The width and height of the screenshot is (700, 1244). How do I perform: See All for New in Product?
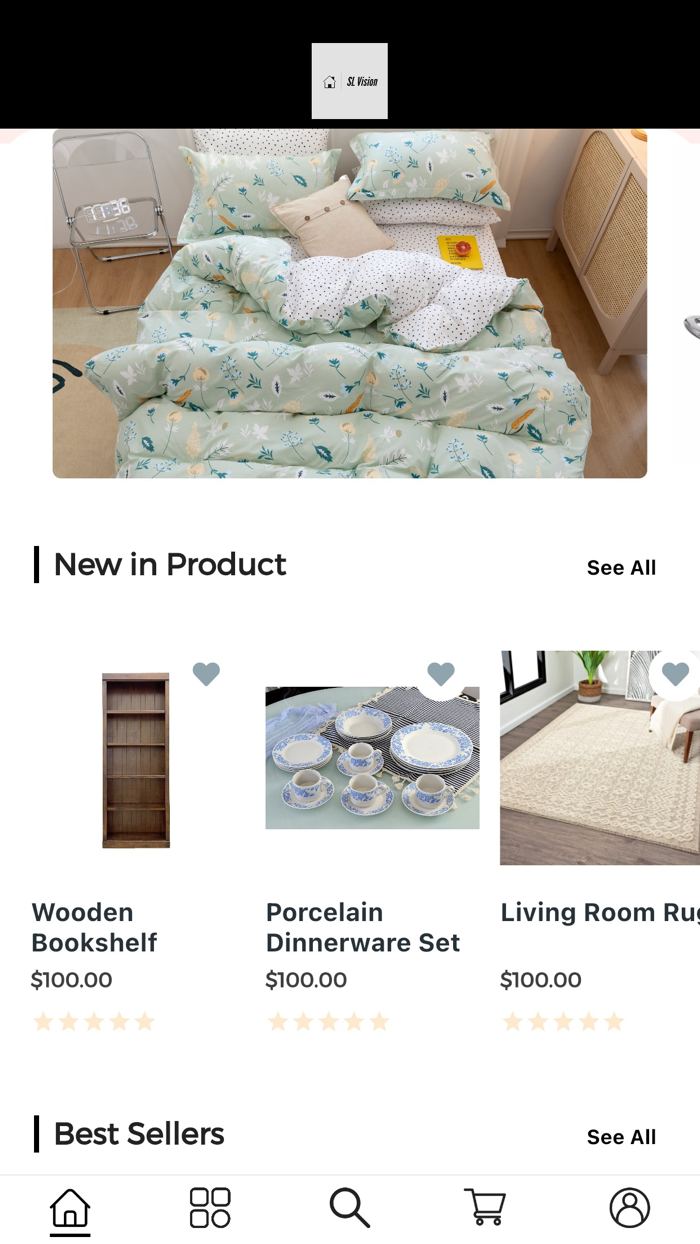[x=621, y=568]
